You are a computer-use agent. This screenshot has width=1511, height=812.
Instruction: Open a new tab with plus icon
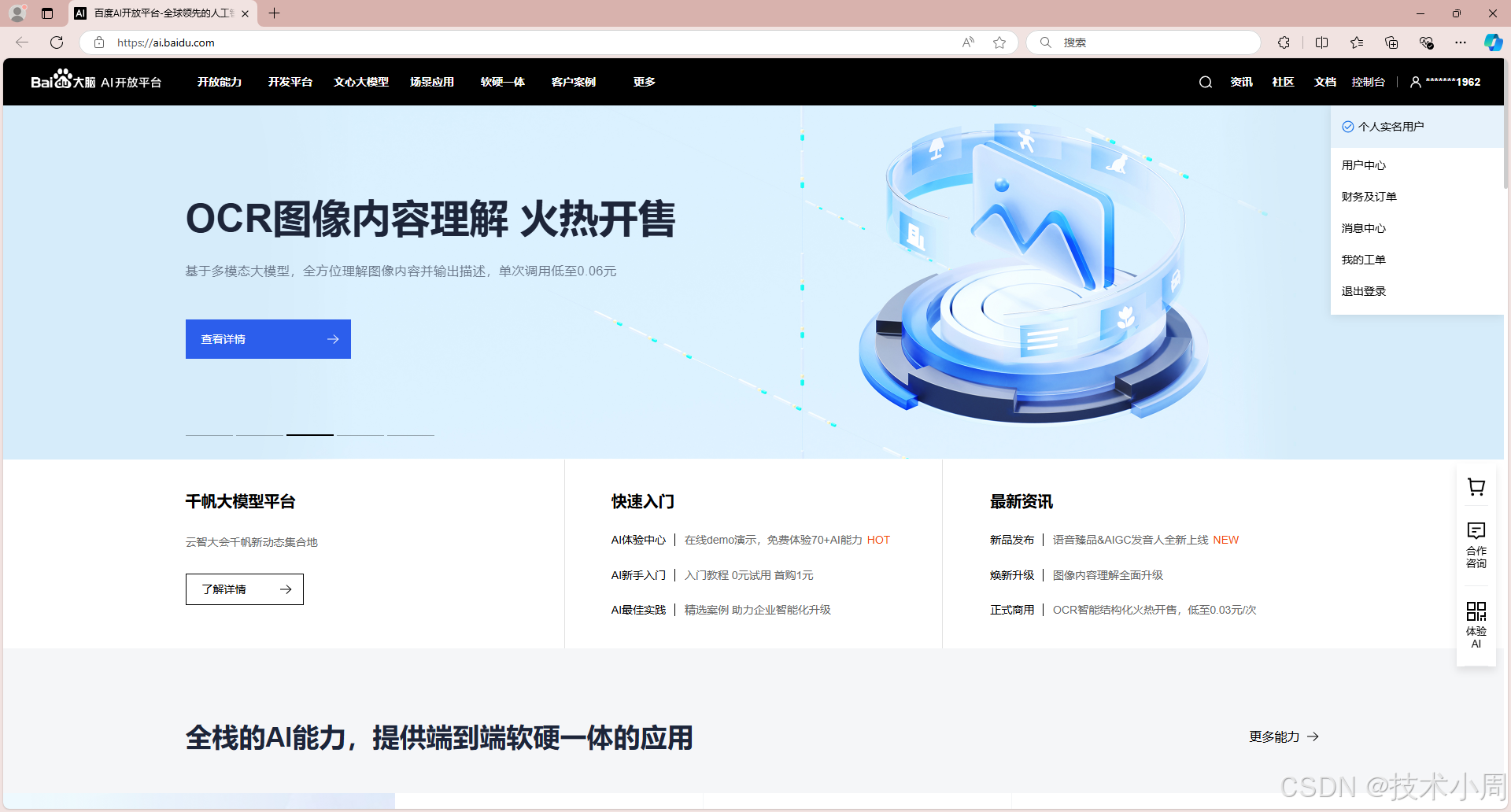point(274,13)
